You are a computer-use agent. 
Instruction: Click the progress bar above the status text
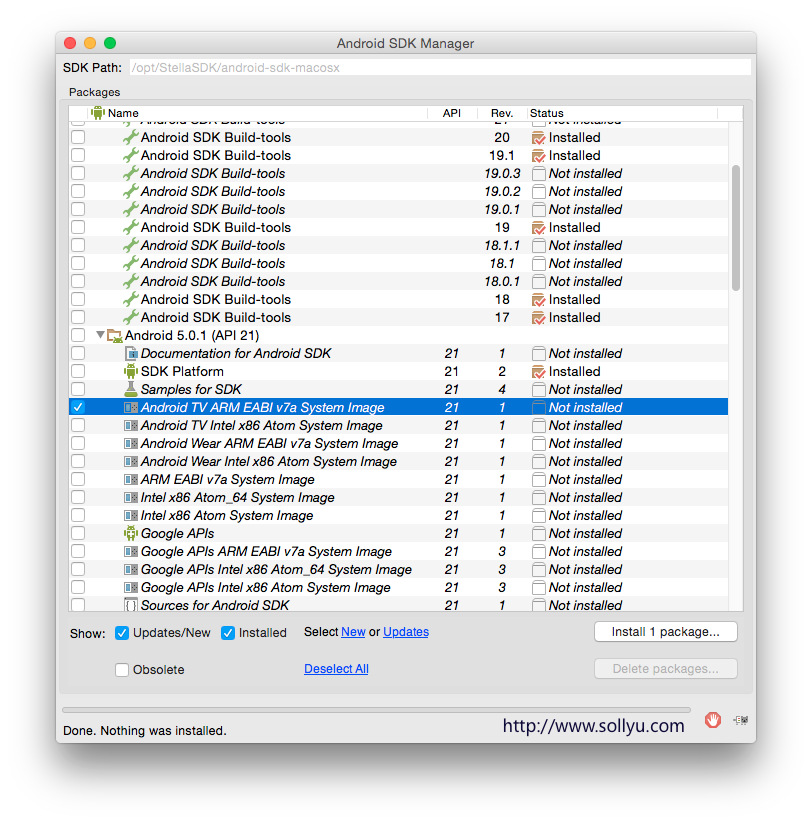pyautogui.click(x=376, y=710)
